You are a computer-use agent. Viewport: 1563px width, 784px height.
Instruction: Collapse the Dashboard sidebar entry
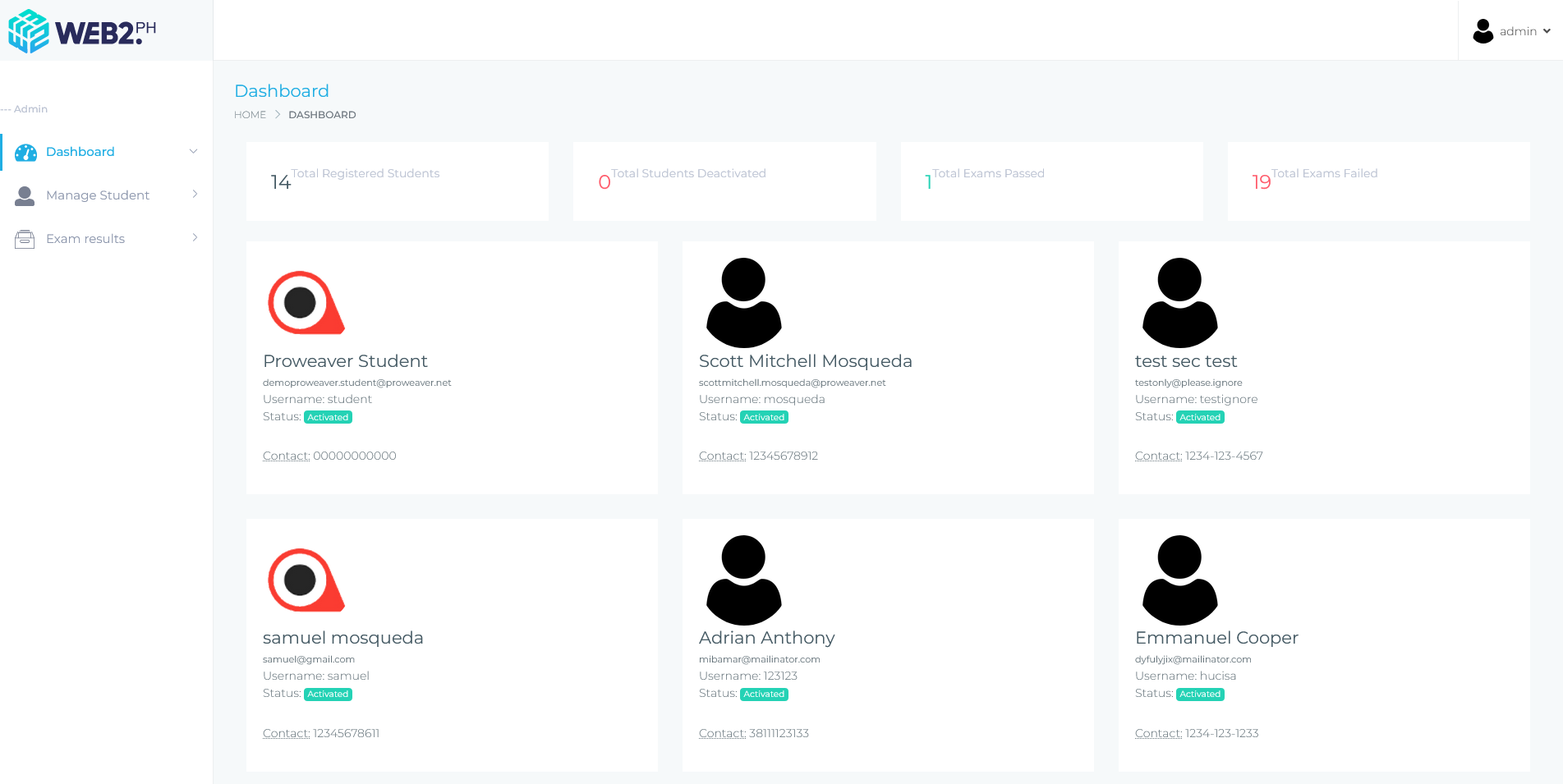click(194, 152)
